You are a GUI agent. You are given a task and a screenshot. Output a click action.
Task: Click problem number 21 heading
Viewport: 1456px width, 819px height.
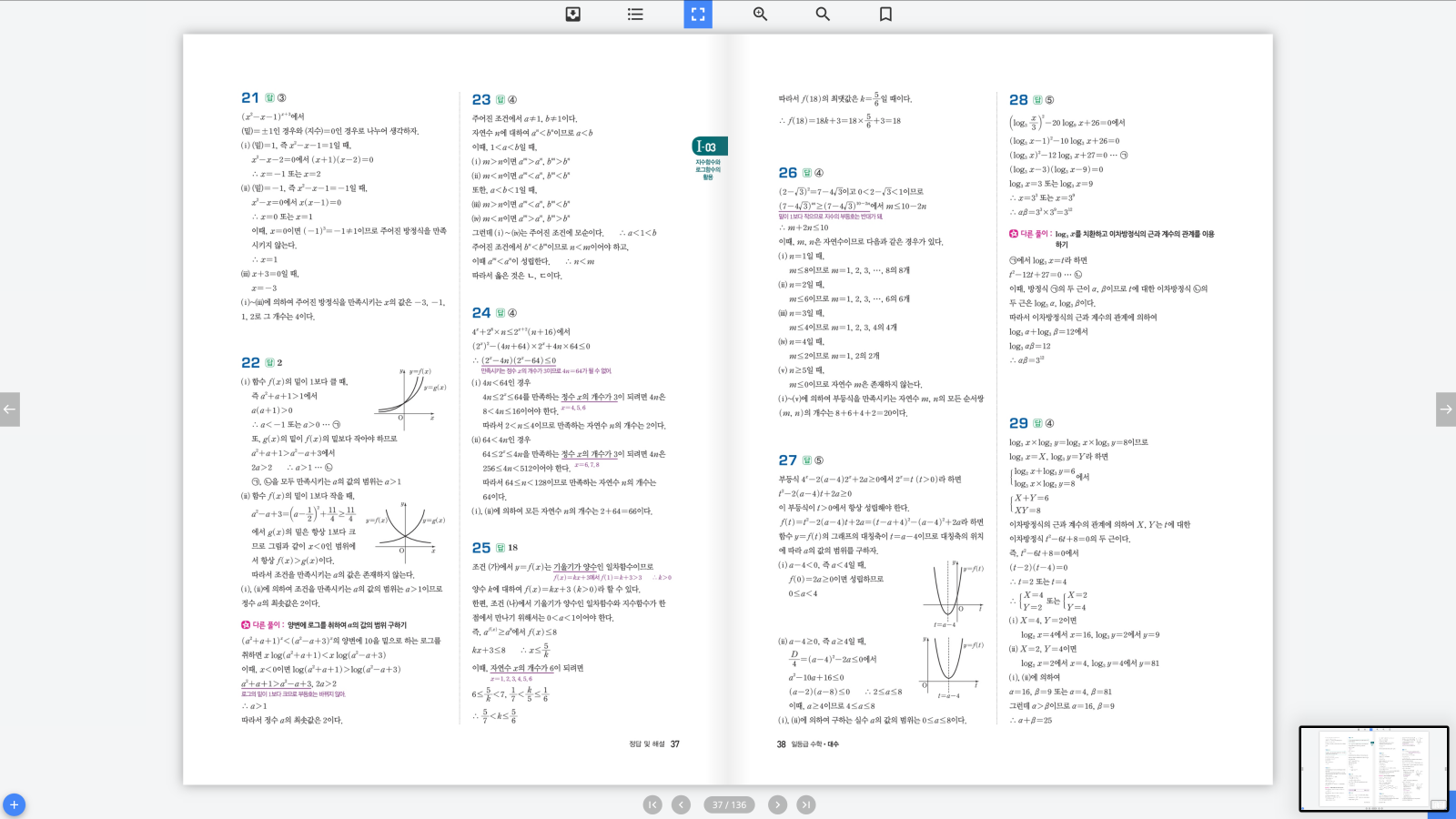click(x=250, y=97)
